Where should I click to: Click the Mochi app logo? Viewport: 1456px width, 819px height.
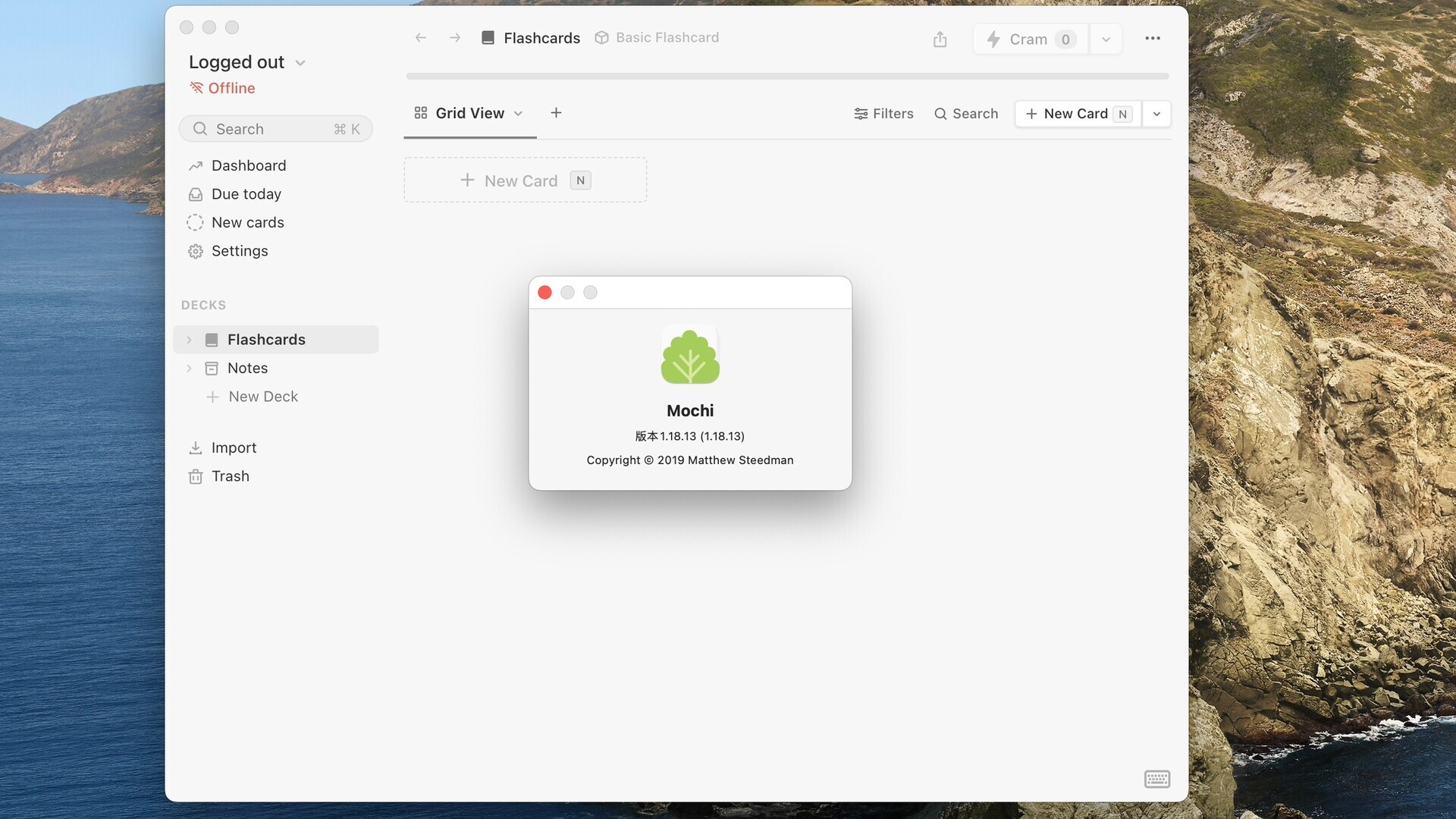pyautogui.click(x=690, y=355)
